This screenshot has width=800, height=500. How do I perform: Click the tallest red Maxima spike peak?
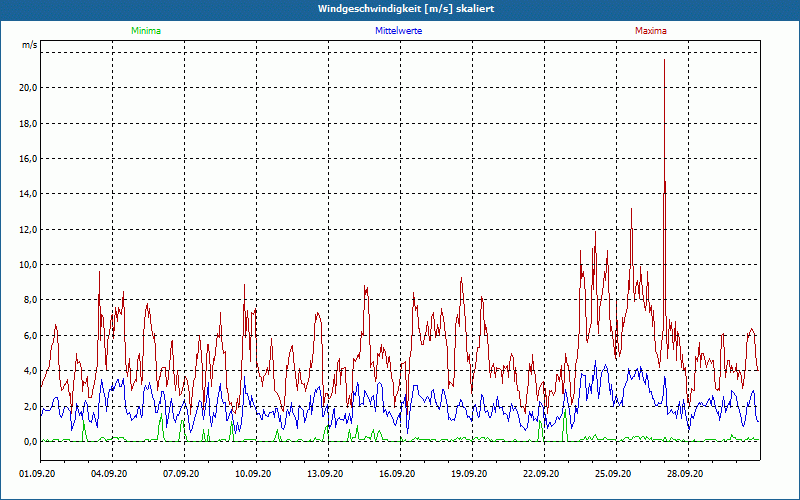click(664, 60)
